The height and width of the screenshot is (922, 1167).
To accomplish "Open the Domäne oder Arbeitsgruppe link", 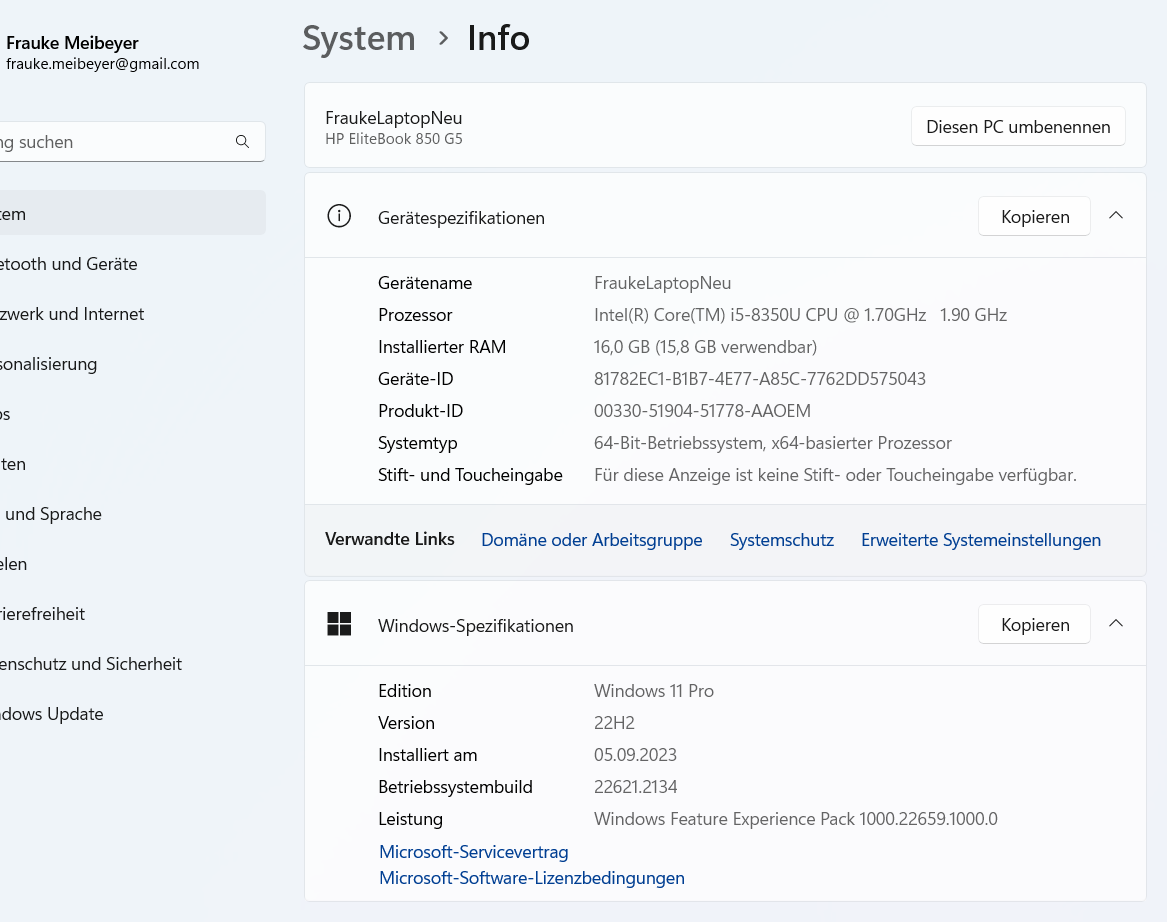I will (591, 540).
